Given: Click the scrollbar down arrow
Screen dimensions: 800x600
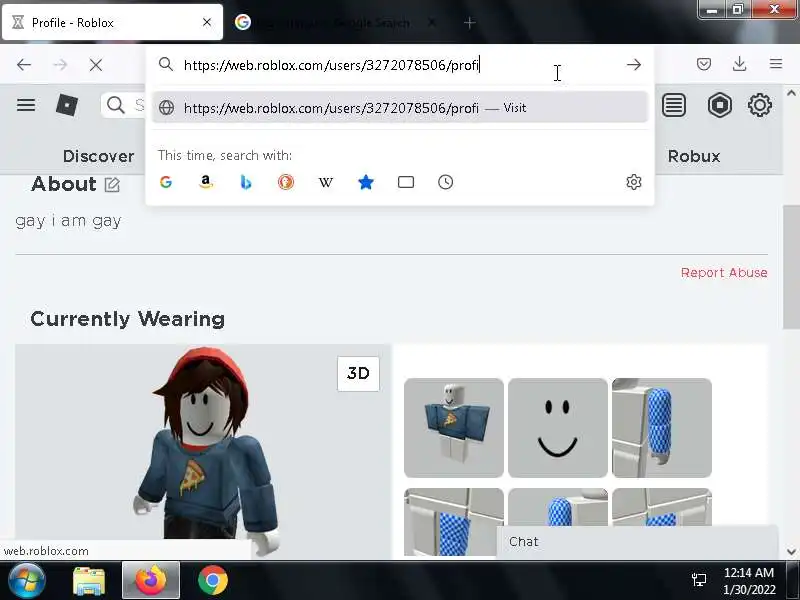Looking at the screenshot, I should point(791,552).
